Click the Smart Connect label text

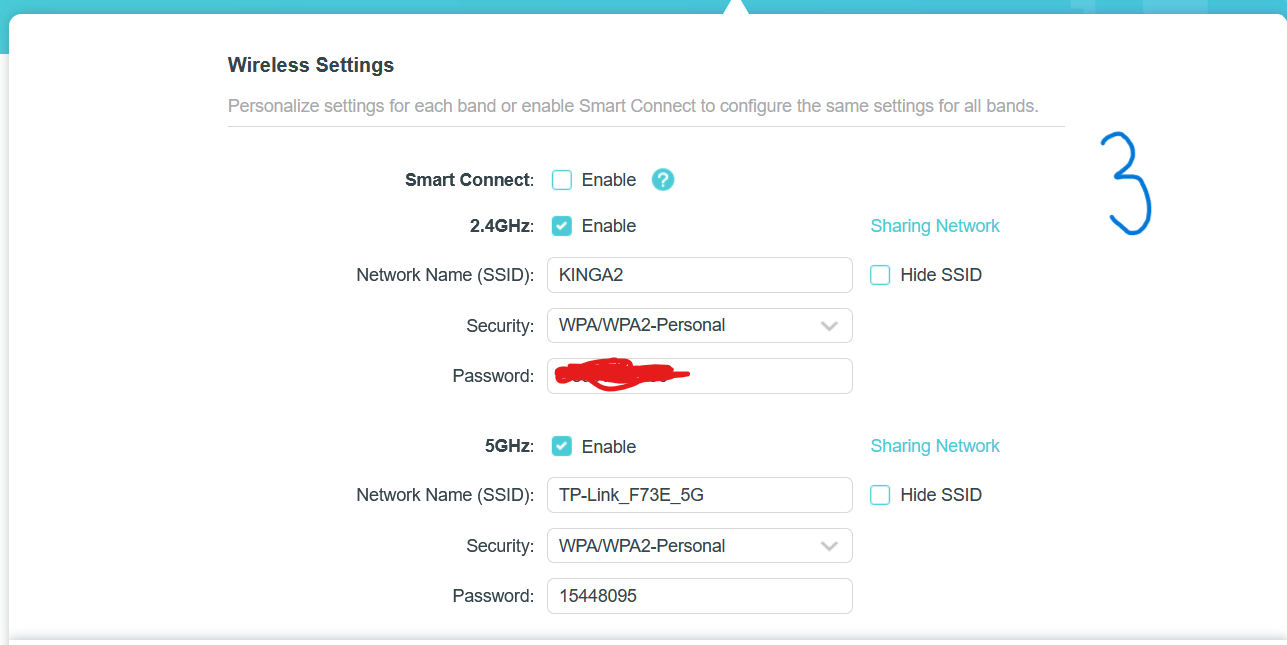(x=469, y=180)
